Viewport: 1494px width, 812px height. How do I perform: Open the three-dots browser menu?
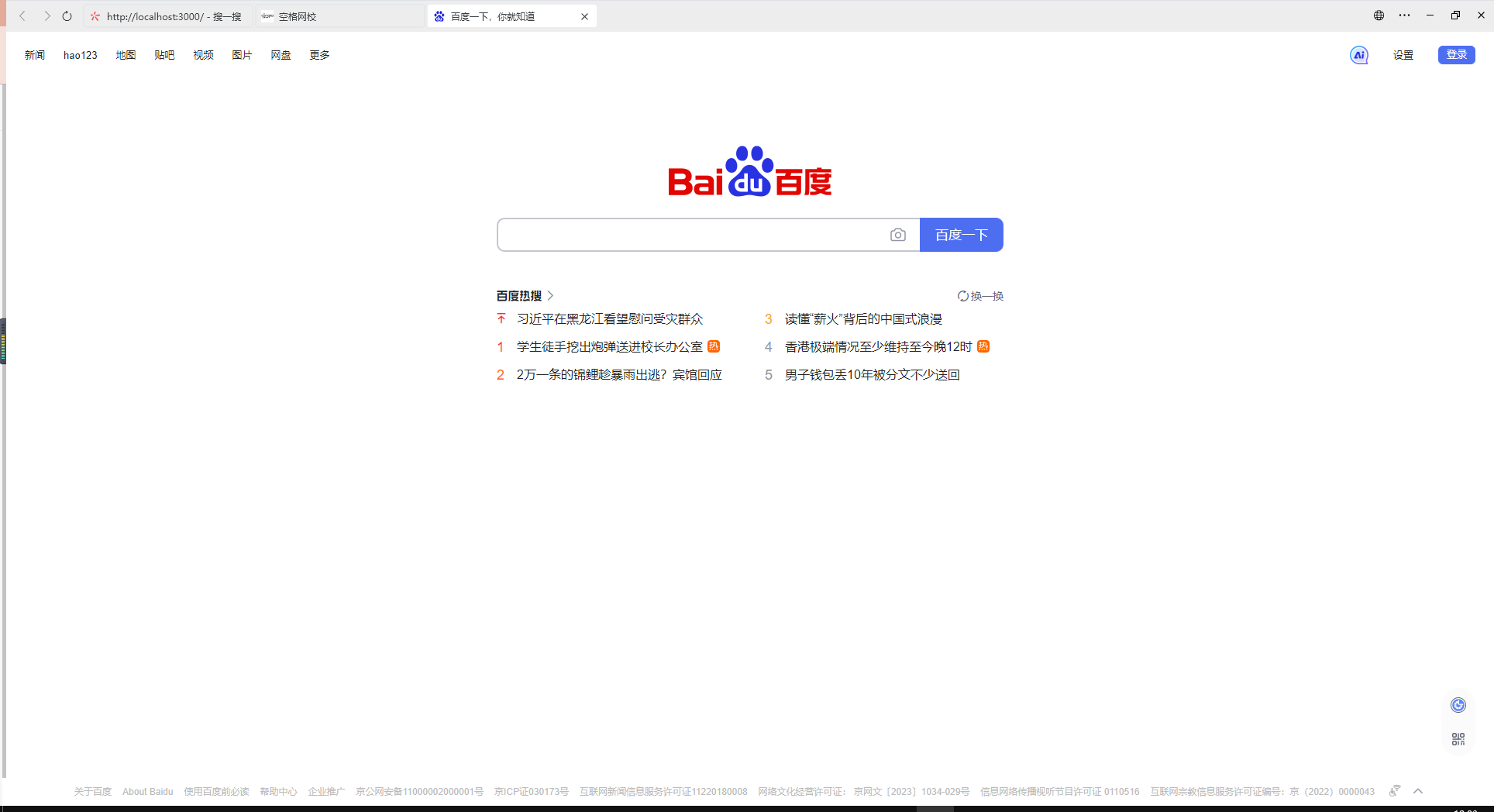(1404, 15)
